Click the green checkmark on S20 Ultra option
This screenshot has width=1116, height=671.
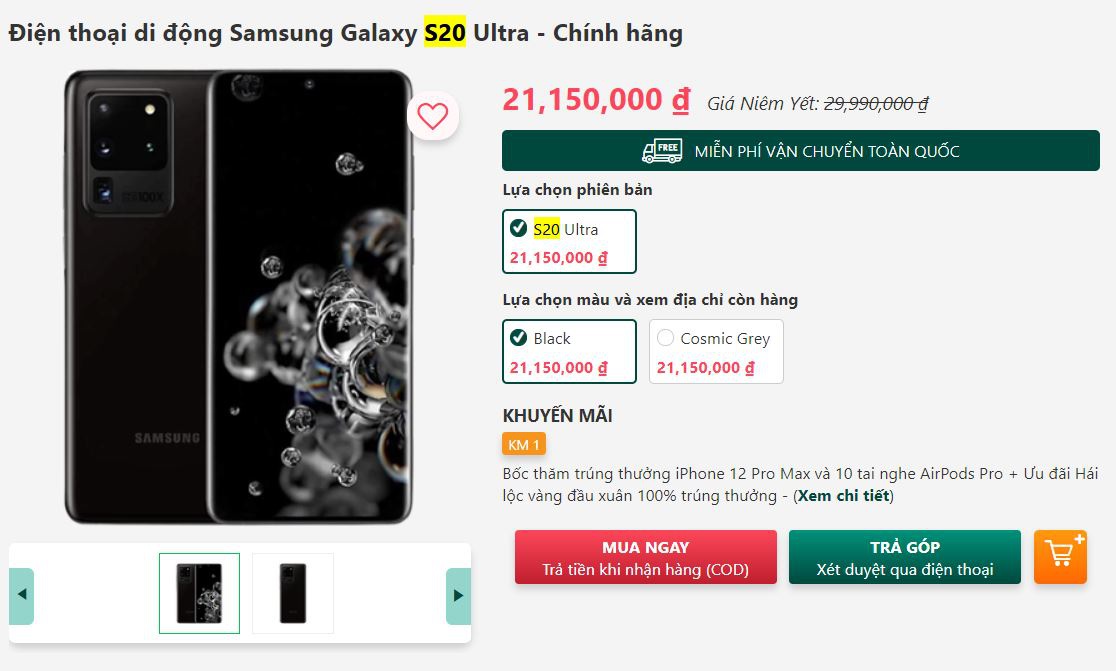point(518,228)
